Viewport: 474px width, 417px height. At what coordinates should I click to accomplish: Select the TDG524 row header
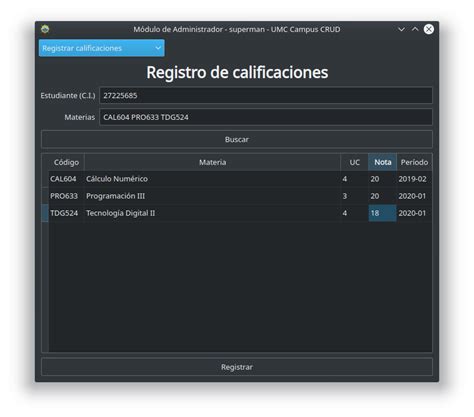tap(45, 213)
